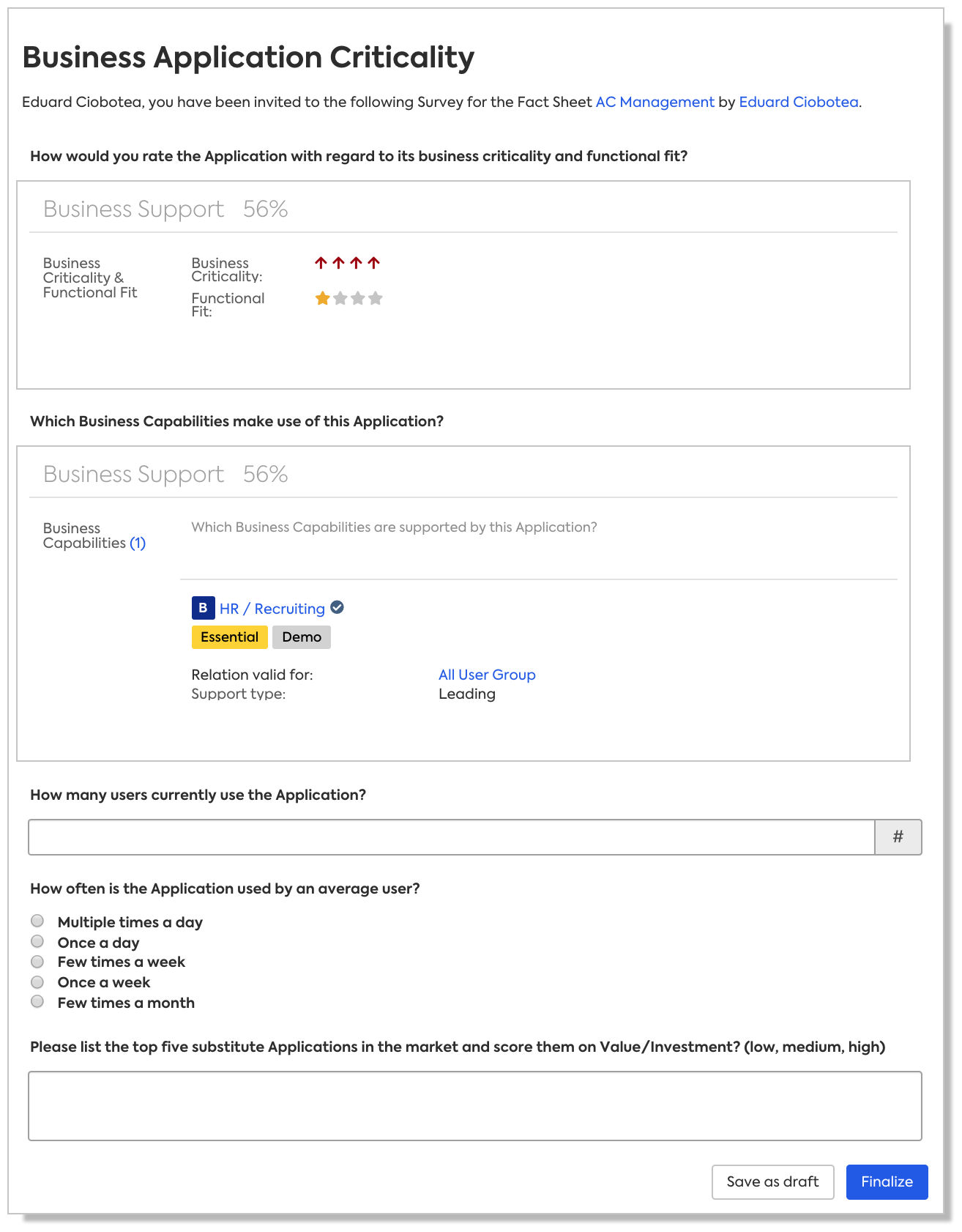Open the HR / Recruiting capability link
This screenshot has width=962, height=1232.
tap(272, 609)
